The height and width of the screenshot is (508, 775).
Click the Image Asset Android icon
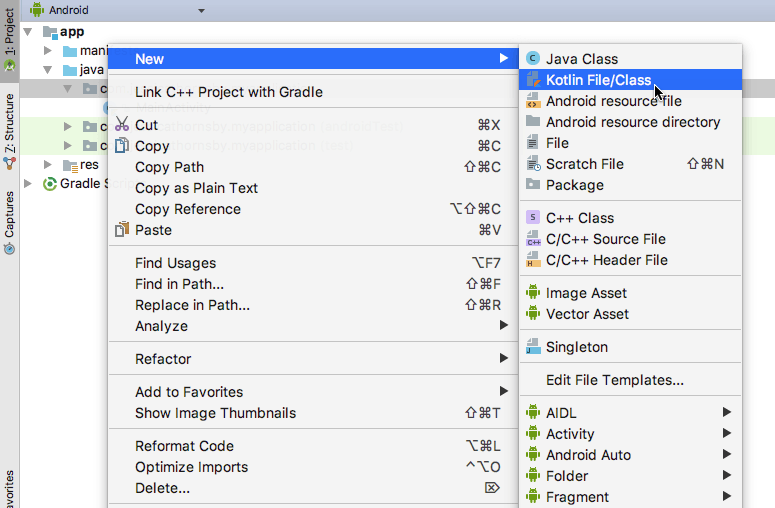point(533,293)
